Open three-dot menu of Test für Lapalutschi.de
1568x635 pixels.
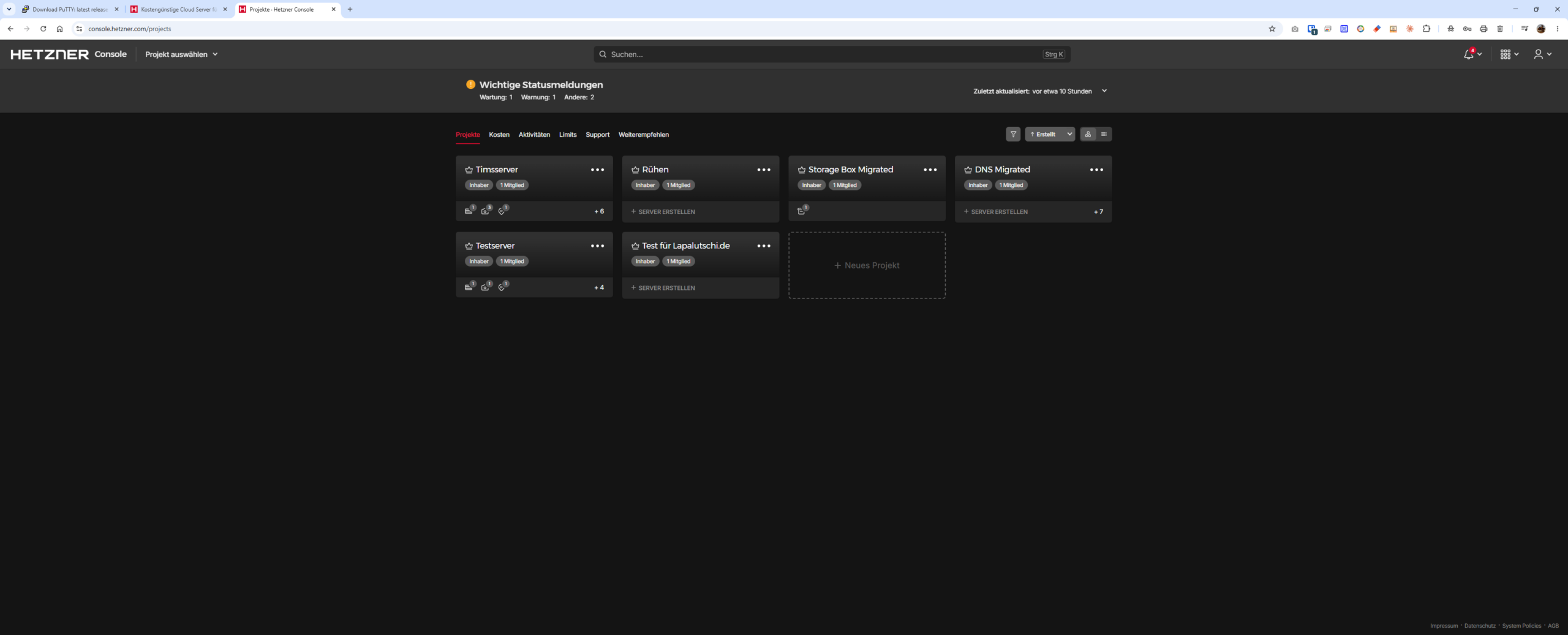click(764, 246)
